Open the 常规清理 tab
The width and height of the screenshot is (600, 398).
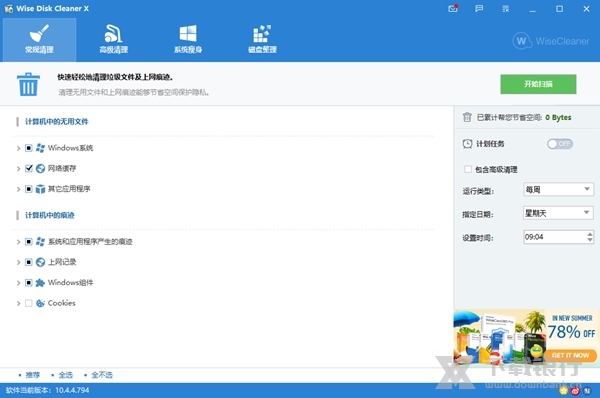[39, 40]
